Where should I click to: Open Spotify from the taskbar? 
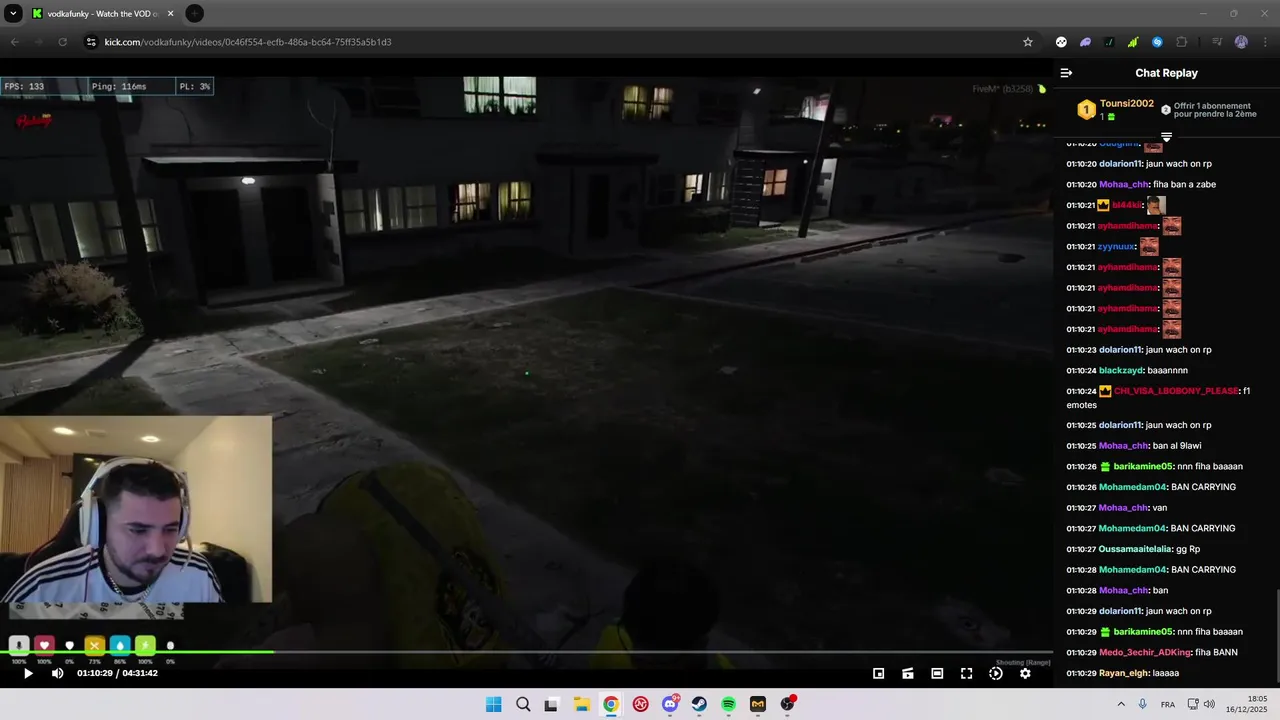point(728,704)
